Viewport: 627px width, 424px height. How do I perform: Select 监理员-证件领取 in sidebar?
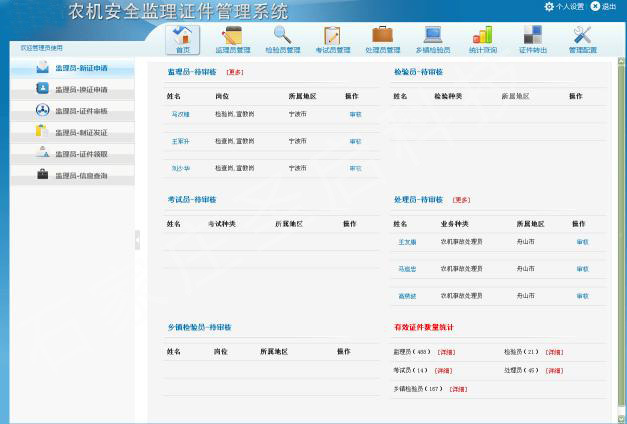[73, 154]
